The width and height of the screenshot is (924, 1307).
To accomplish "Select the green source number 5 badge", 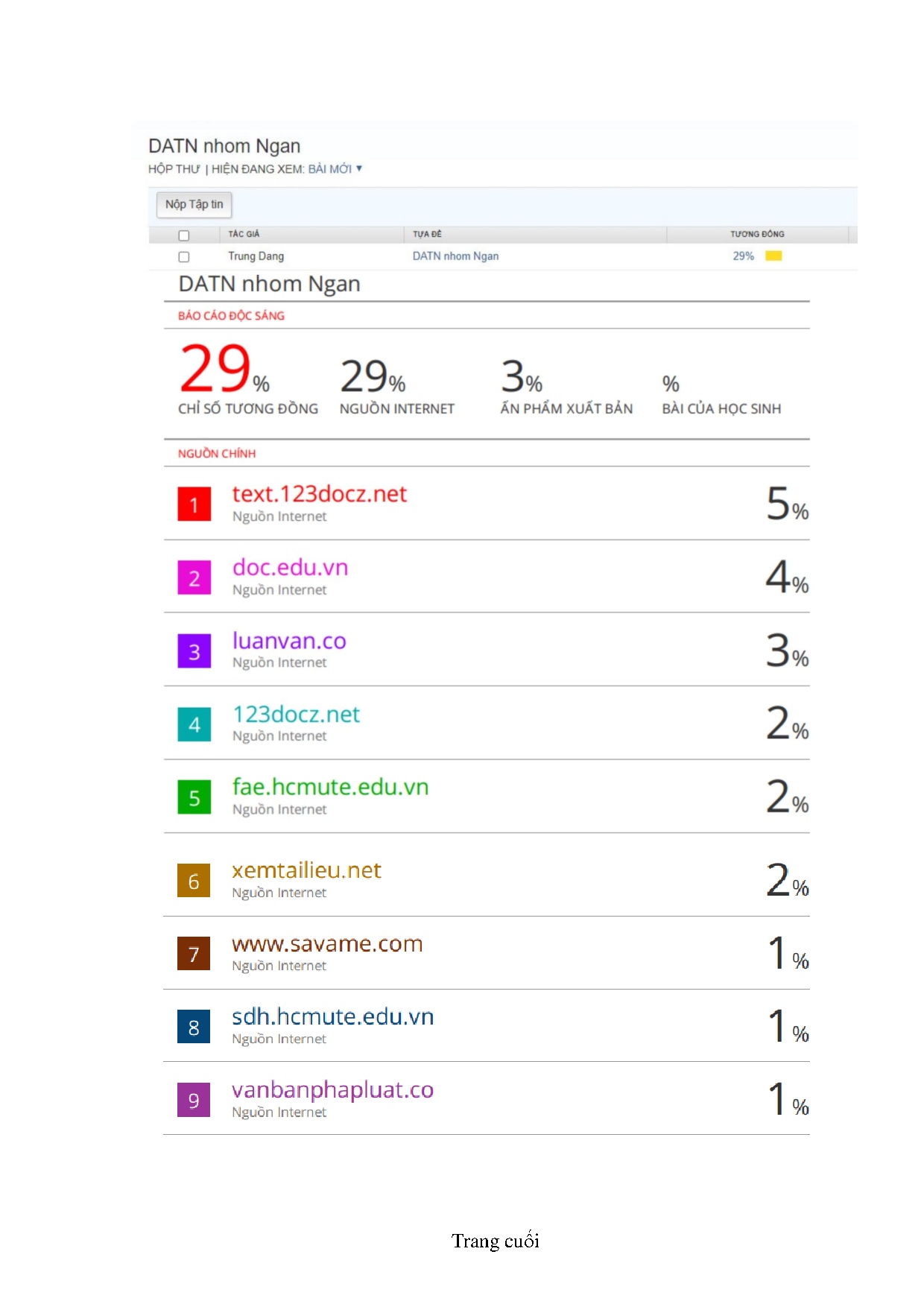I will click(x=194, y=797).
